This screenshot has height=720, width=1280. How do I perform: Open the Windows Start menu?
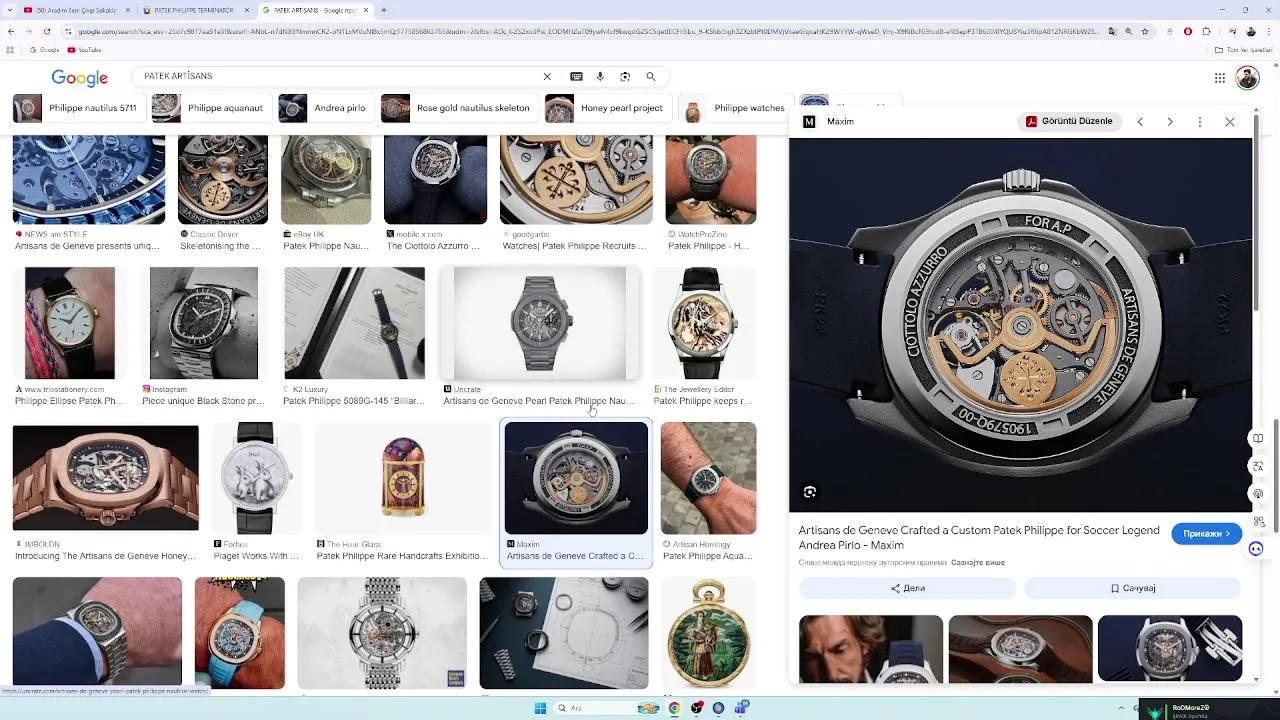(540, 708)
